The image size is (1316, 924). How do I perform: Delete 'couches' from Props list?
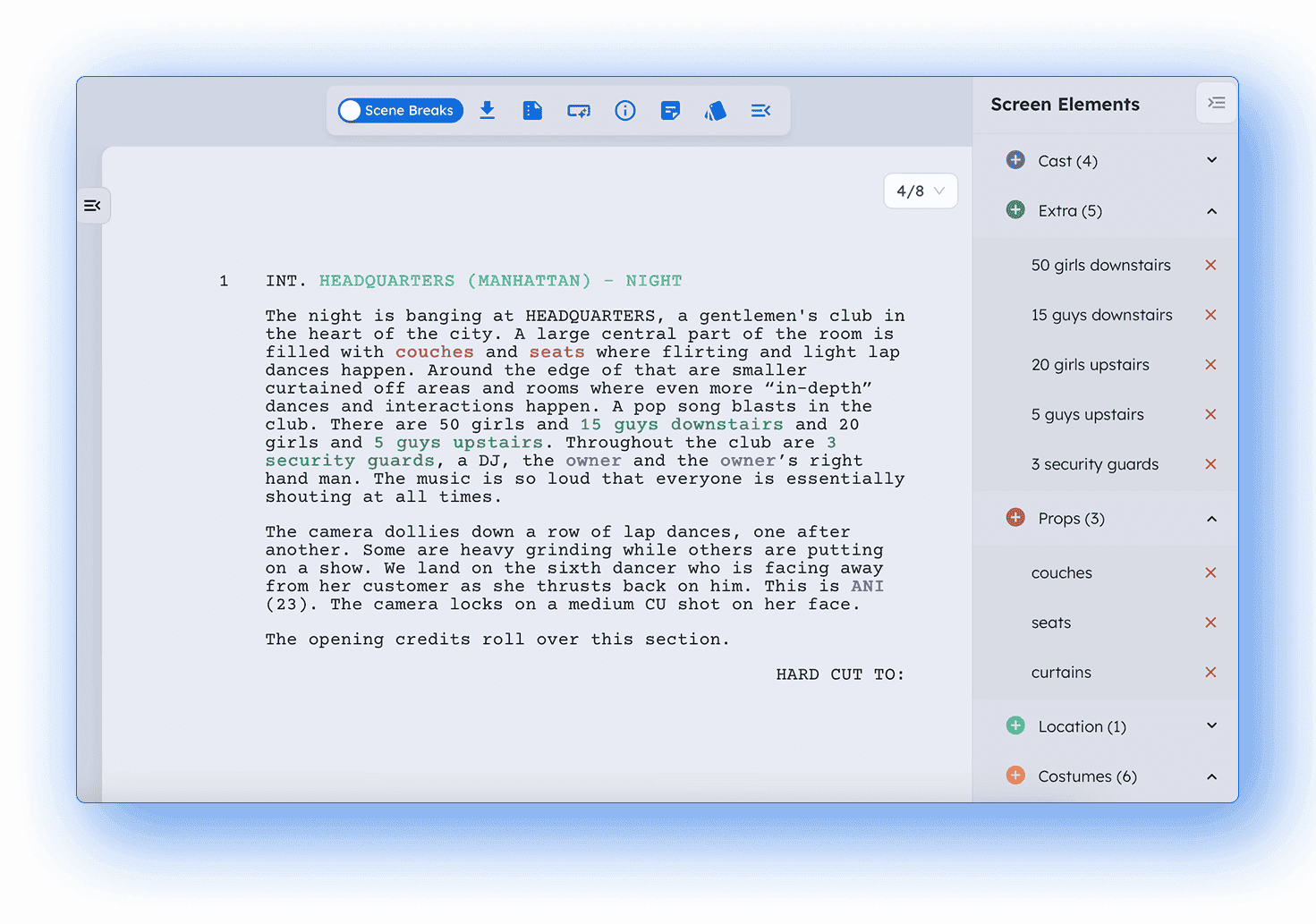point(1210,572)
